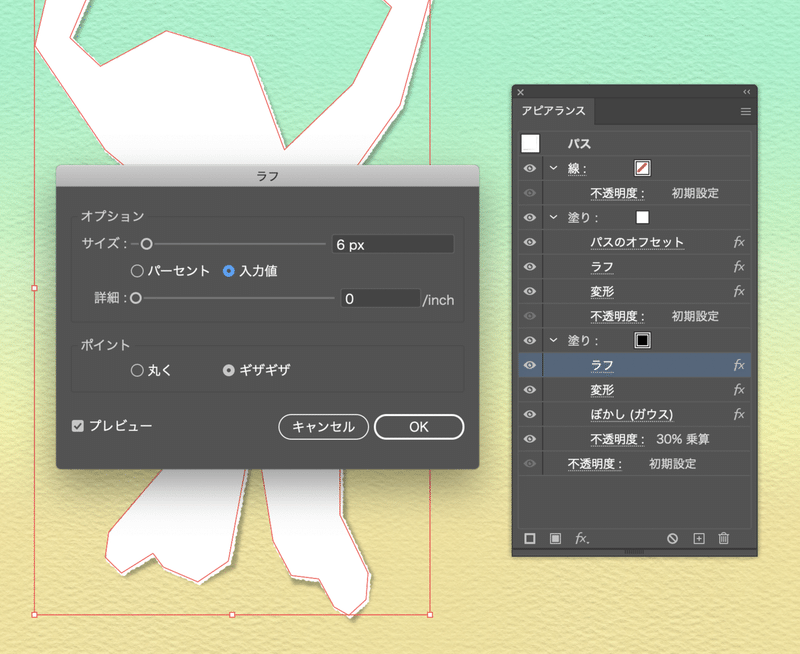The height and width of the screenshot is (654, 800).
Task: Click the キャンセル button
Action: tap(323, 426)
